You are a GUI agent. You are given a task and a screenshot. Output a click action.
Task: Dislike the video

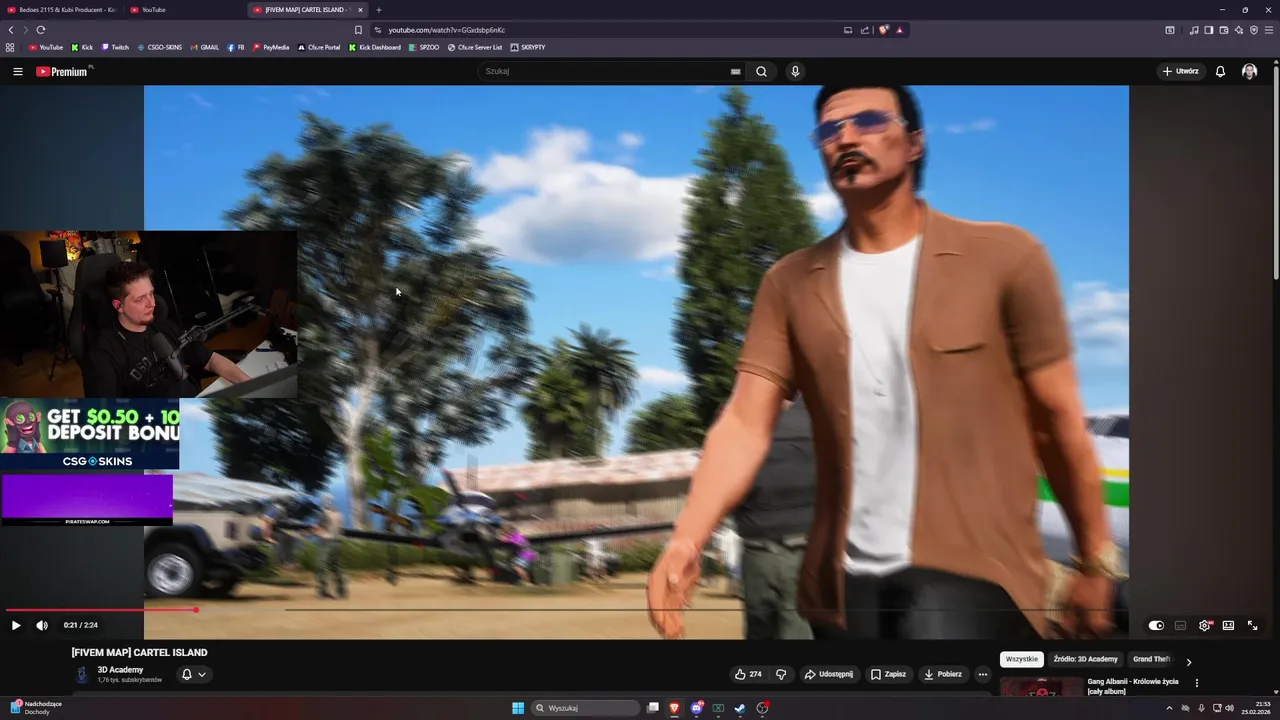781,674
